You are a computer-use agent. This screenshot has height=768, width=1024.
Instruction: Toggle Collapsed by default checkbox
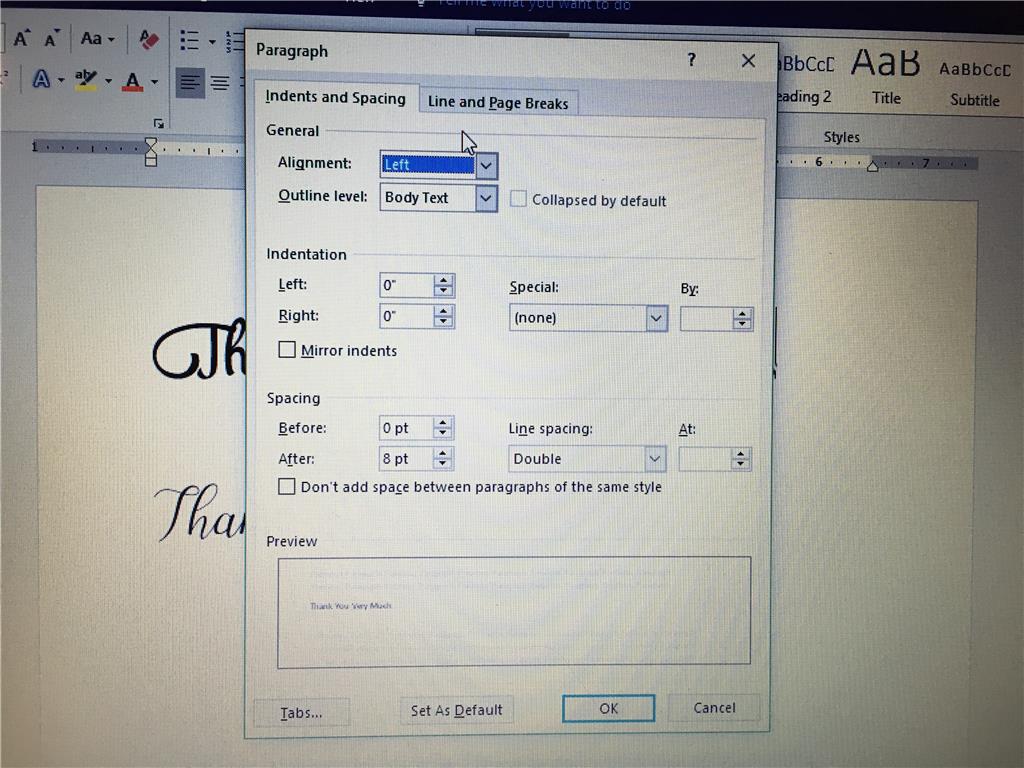[518, 199]
